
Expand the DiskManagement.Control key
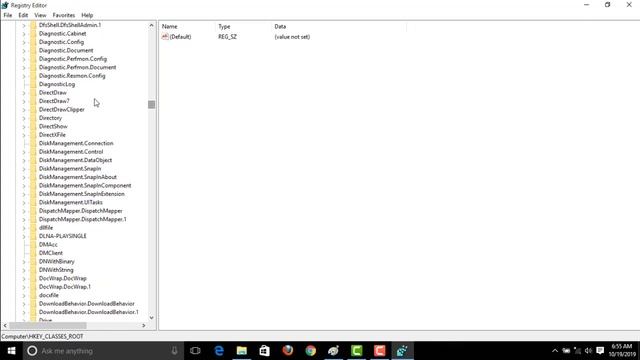pyautogui.click(x=24, y=152)
